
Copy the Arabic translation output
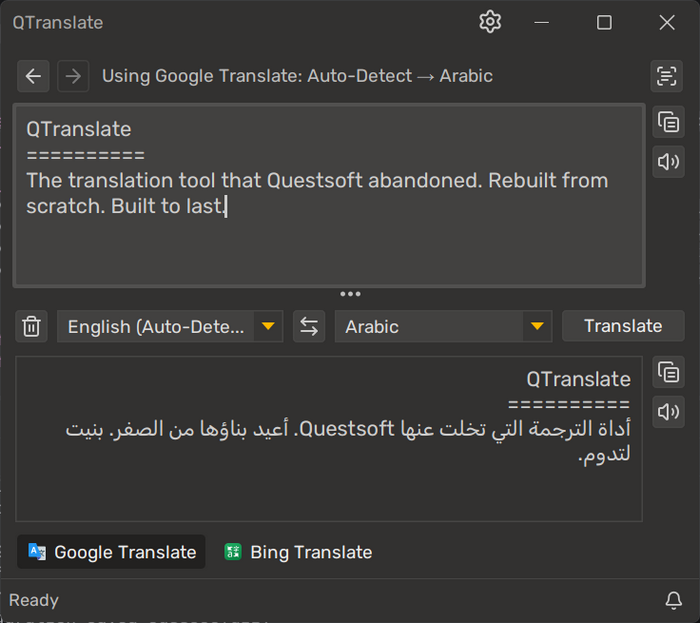pyautogui.click(x=668, y=373)
